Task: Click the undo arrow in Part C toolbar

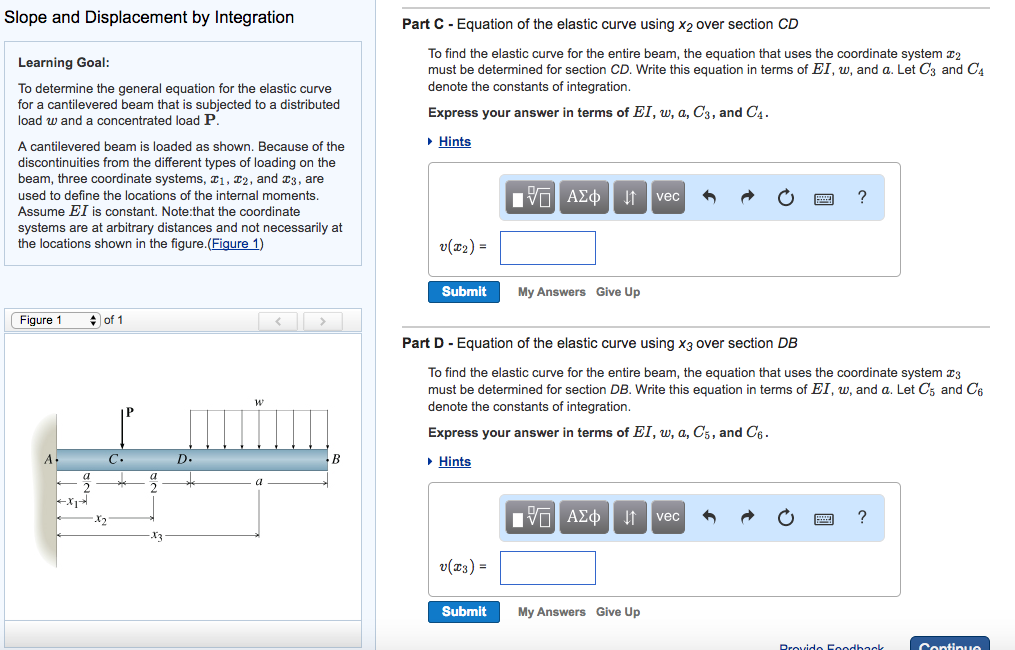Action: pyautogui.click(x=712, y=197)
